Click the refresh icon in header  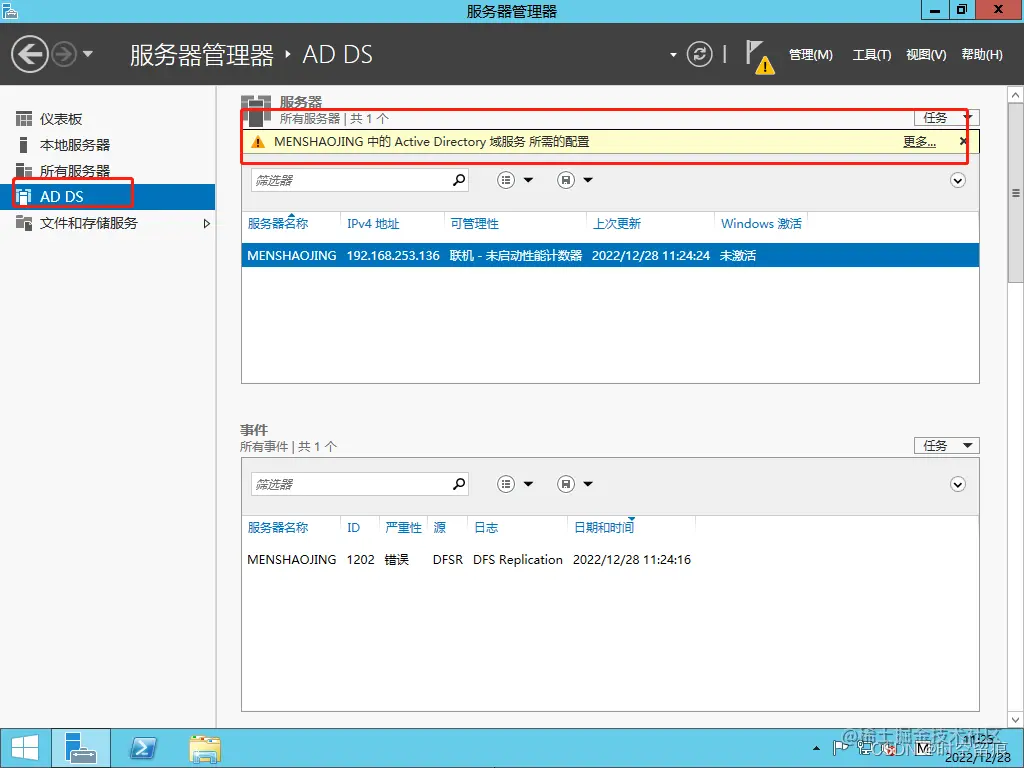pyautogui.click(x=699, y=54)
